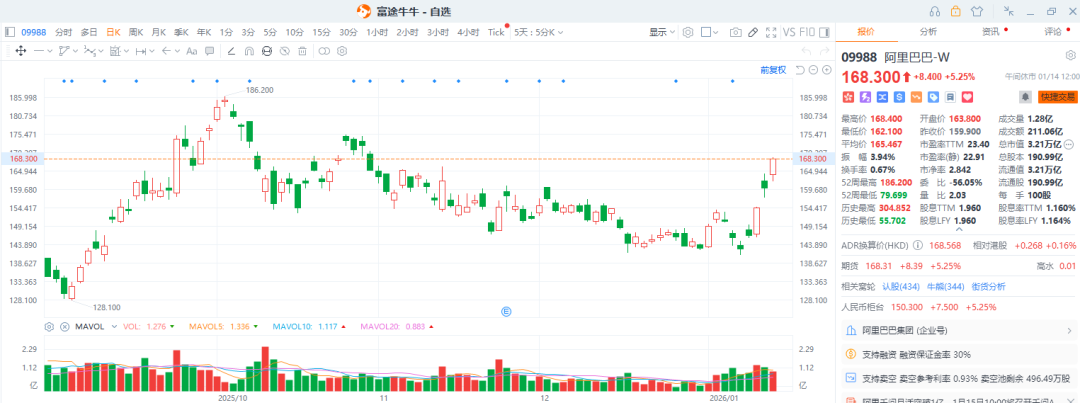
Task: Select the parallel channel drawing tool
Action: 63,50
